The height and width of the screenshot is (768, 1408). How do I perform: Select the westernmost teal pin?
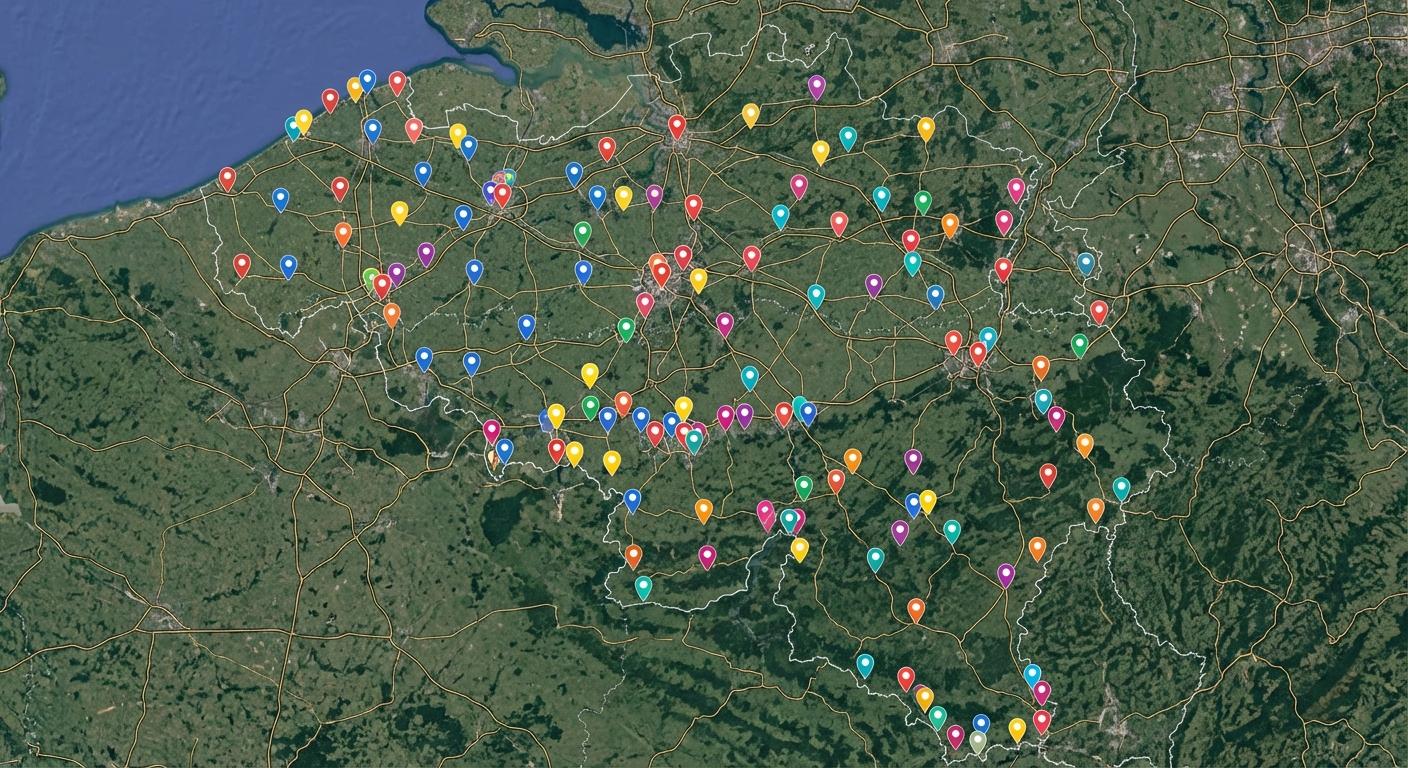pyautogui.click(x=293, y=127)
